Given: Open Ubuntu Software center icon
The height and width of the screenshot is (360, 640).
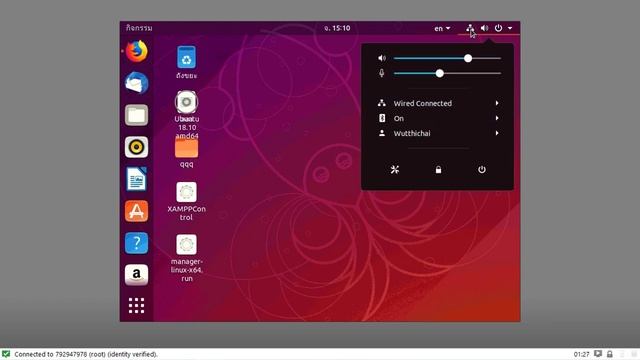Looking at the screenshot, I should pyautogui.click(x=137, y=211).
